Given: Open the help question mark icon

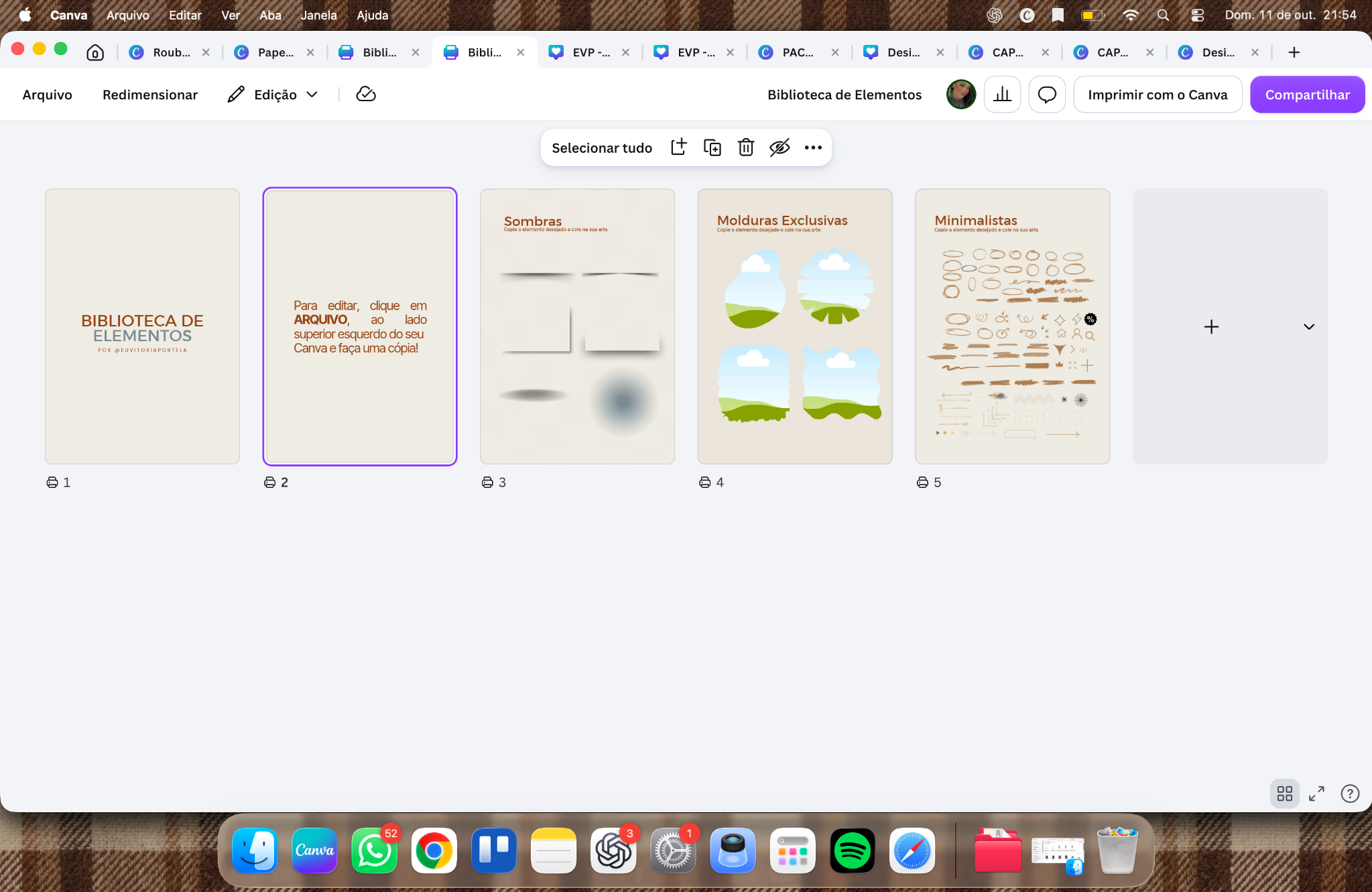Looking at the screenshot, I should pyautogui.click(x=1350, y=793).
